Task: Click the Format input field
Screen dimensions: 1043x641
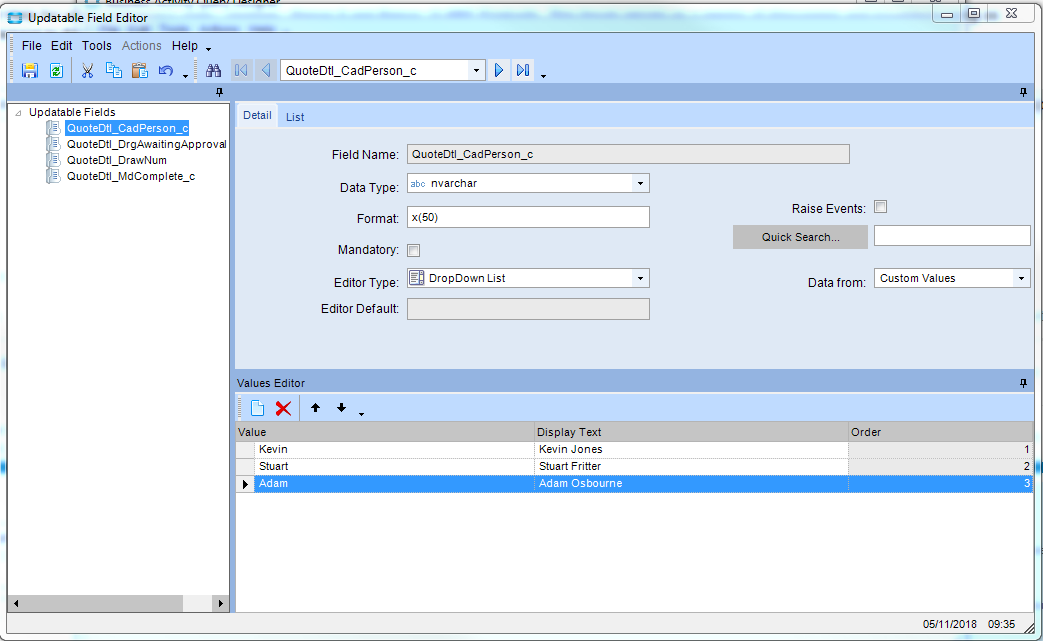Action: [528, 218]
